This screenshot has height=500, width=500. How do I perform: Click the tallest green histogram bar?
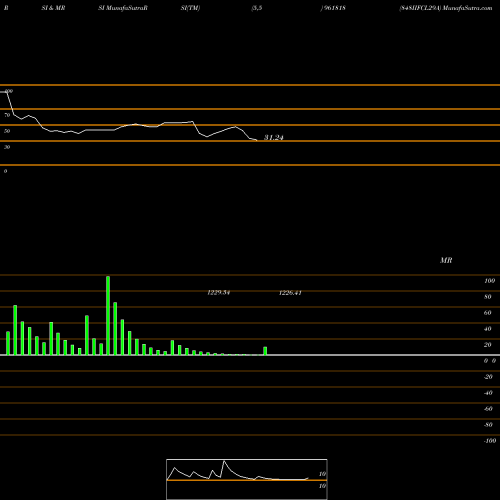pos(108,315)
